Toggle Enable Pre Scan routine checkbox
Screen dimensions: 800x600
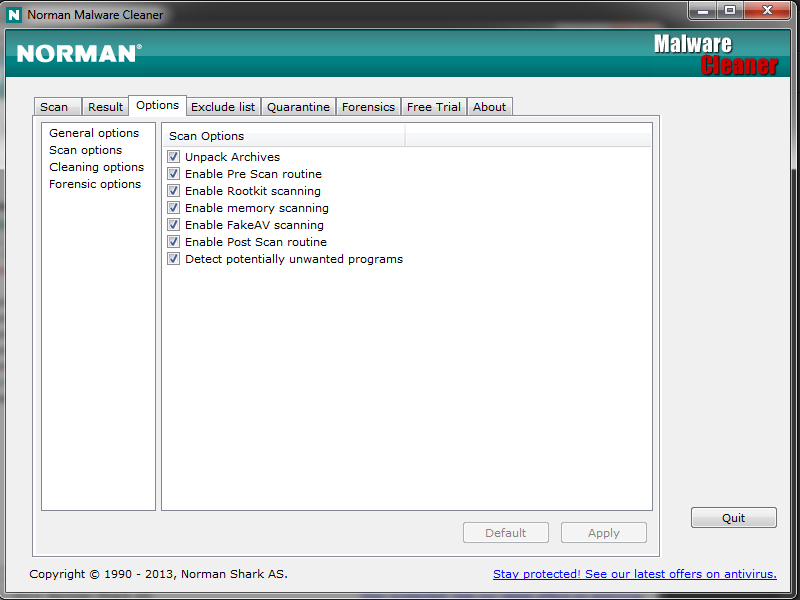coord(174,174)
